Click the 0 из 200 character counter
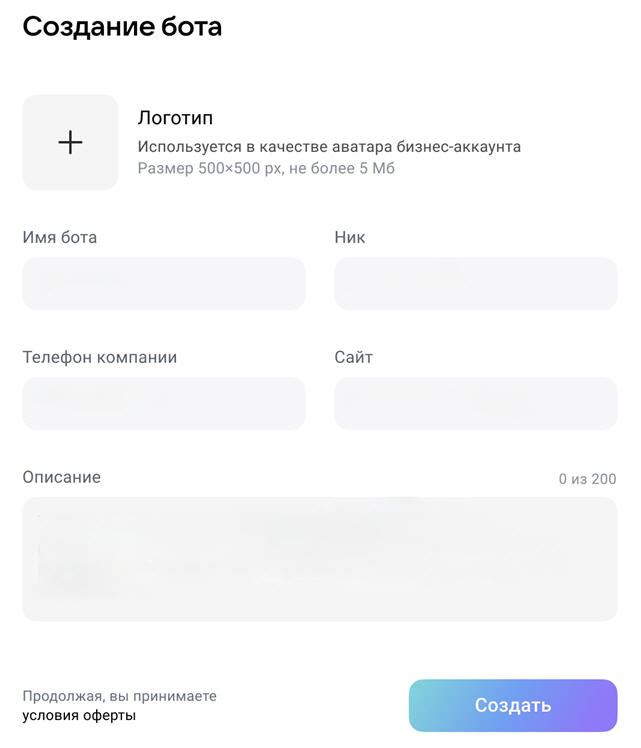The width and height of the screenshot is (641, 748). tap(587, 479)
